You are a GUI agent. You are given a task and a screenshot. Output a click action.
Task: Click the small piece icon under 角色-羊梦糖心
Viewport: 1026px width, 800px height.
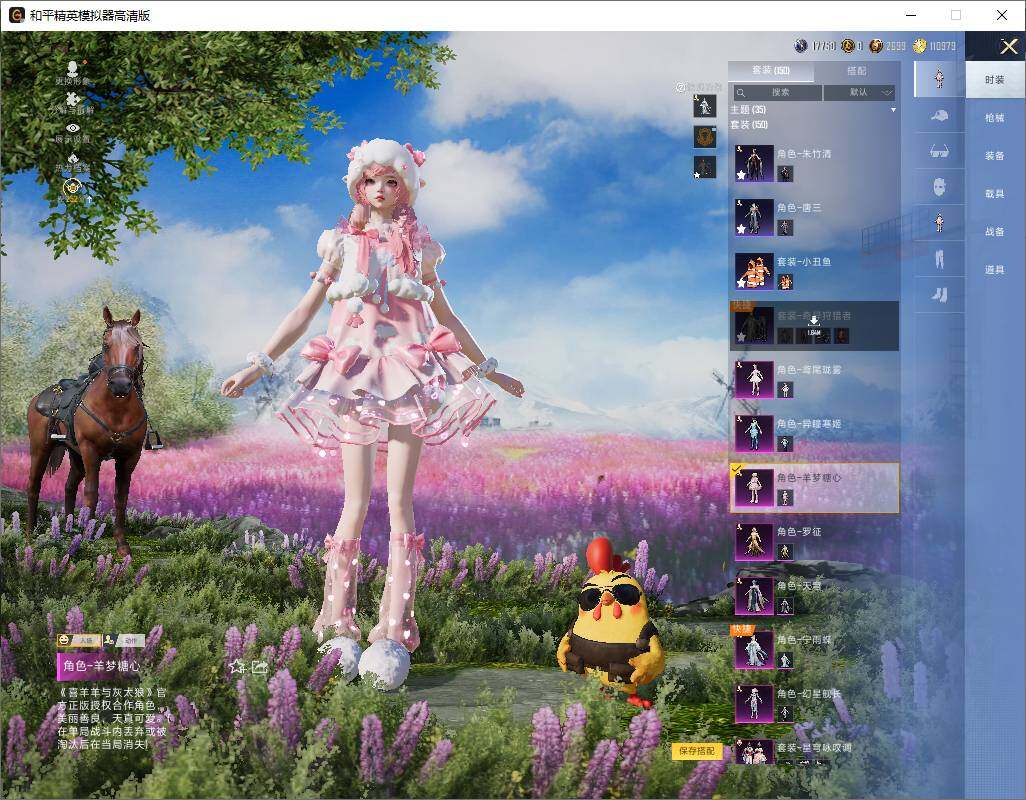pos(785,498)
